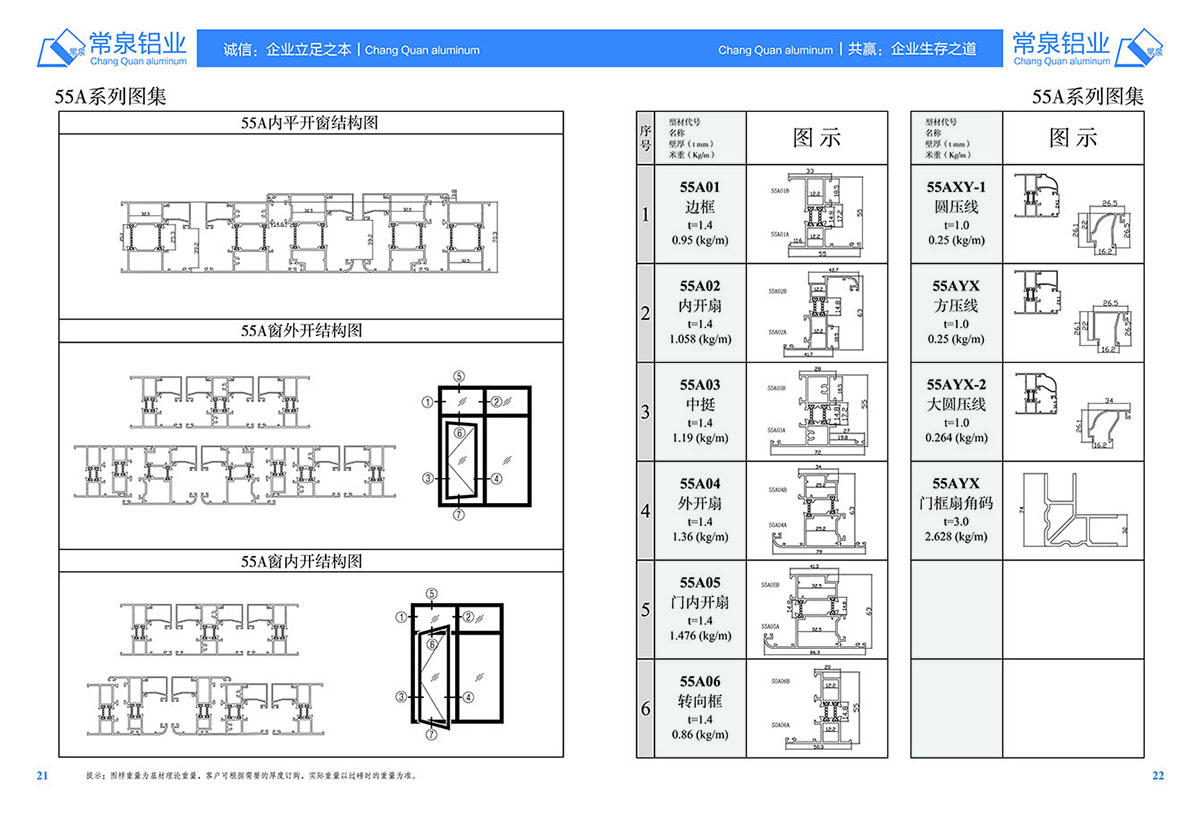Open the 55A03 中挺 section drawing
1200x816 pixels.
[817, 412]
